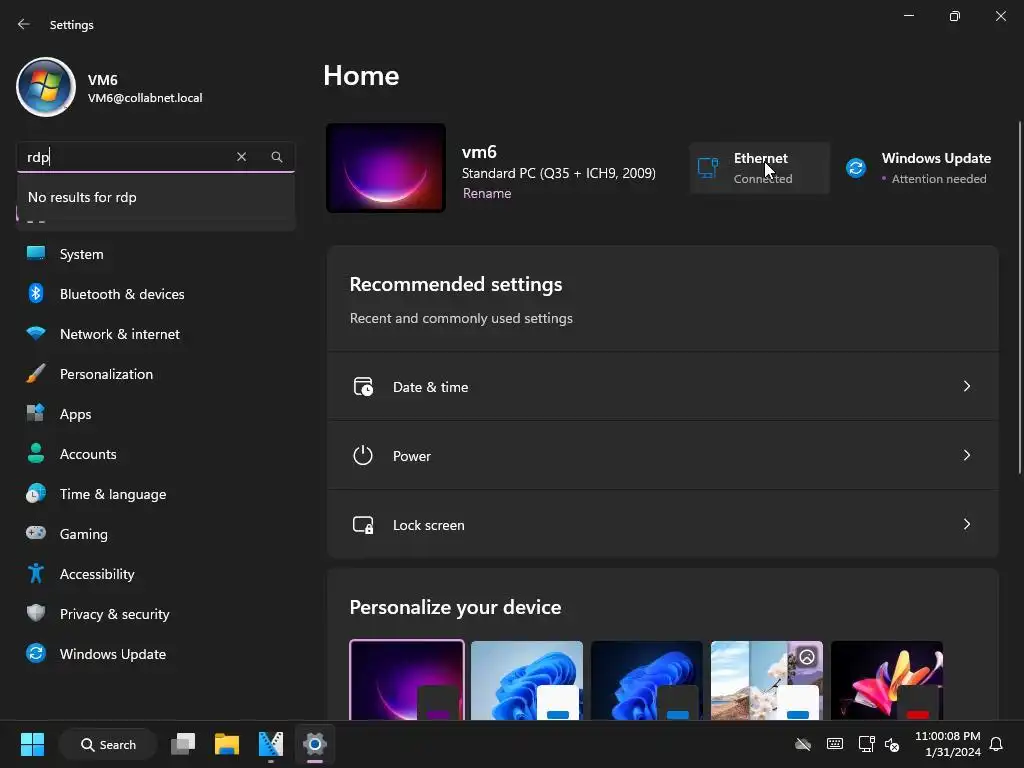Open the VM6 user account avatar

[46, 87]
